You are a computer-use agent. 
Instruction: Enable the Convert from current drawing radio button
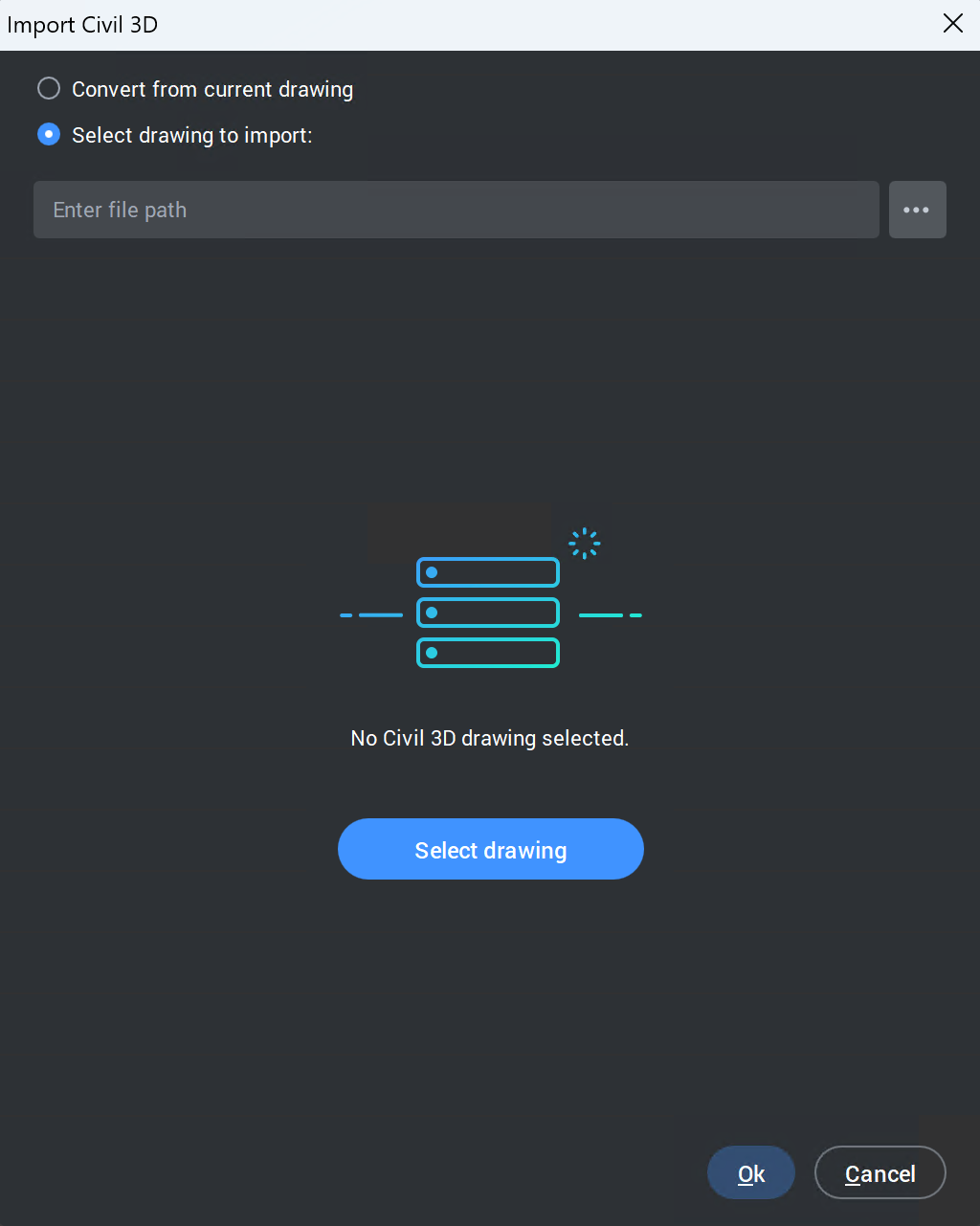pyautogui.click(x=49, y=89)
